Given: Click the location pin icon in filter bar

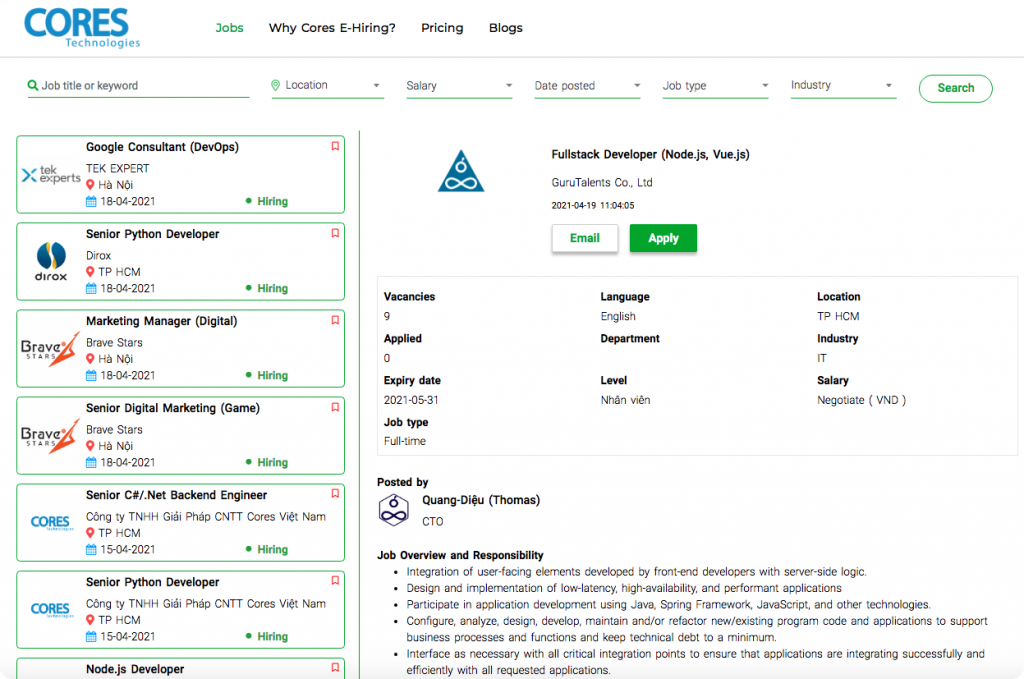Looking at the screenshot, I should coord(276,85).
